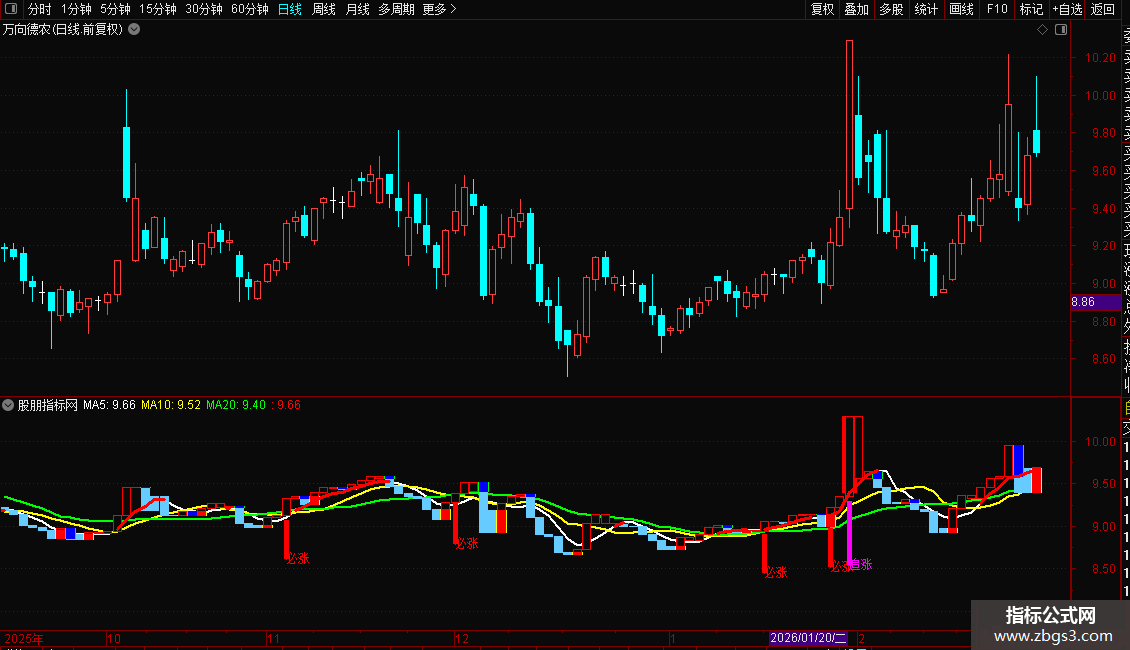Screen dimensions: 1130x650
Task: Click month 11 on the time axis
Action: pos(273,638)
